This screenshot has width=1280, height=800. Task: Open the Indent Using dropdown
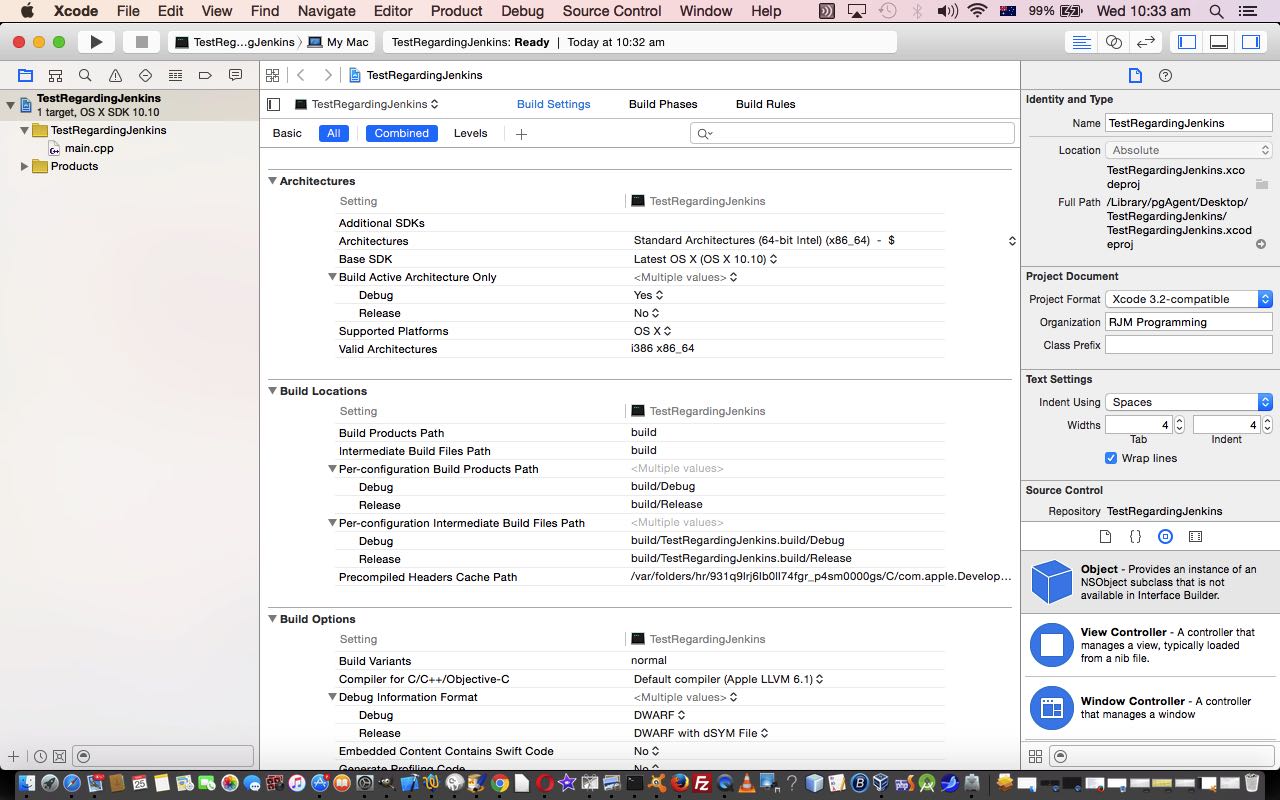[1188, 402]
